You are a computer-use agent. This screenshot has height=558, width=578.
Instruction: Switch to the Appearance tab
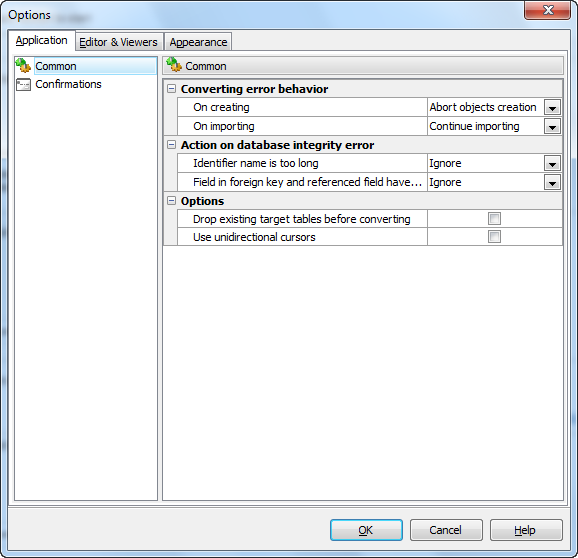(198, 42)
